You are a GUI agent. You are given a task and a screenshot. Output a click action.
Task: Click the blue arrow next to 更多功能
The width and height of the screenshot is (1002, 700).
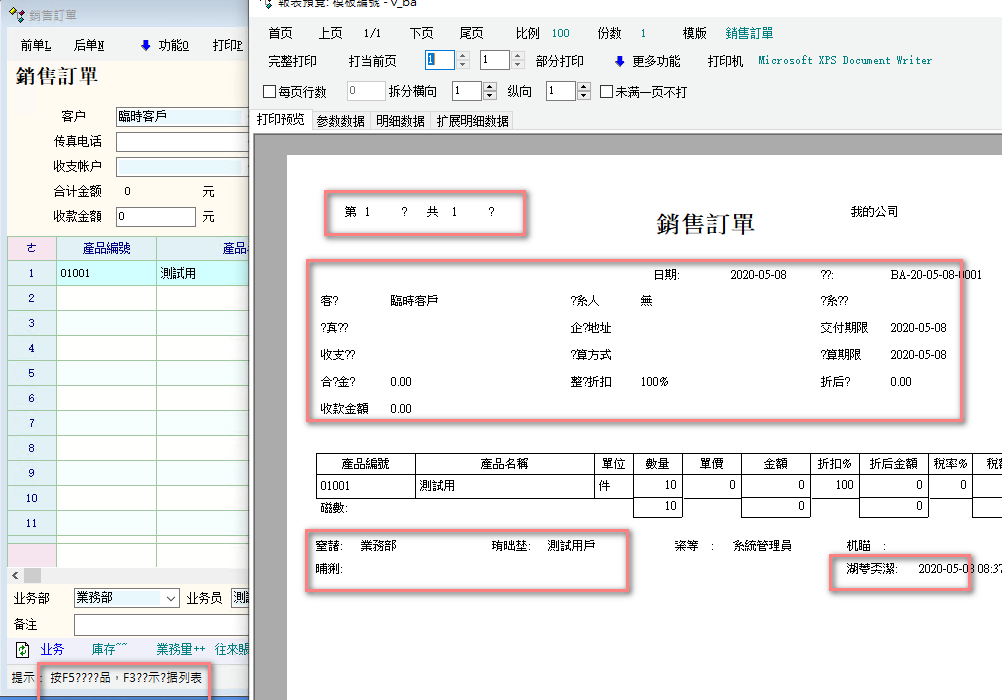(620, 61)
